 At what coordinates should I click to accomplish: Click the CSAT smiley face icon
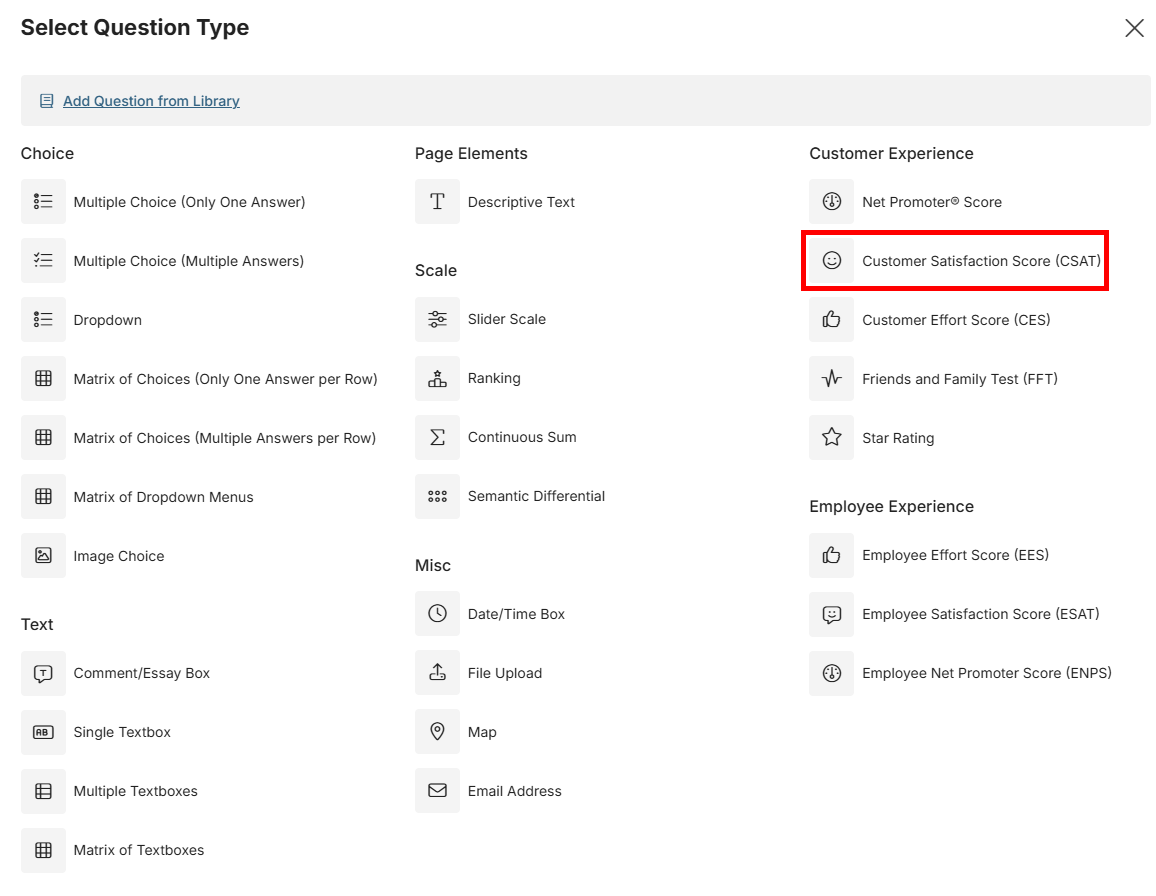[x=832, y=260]
